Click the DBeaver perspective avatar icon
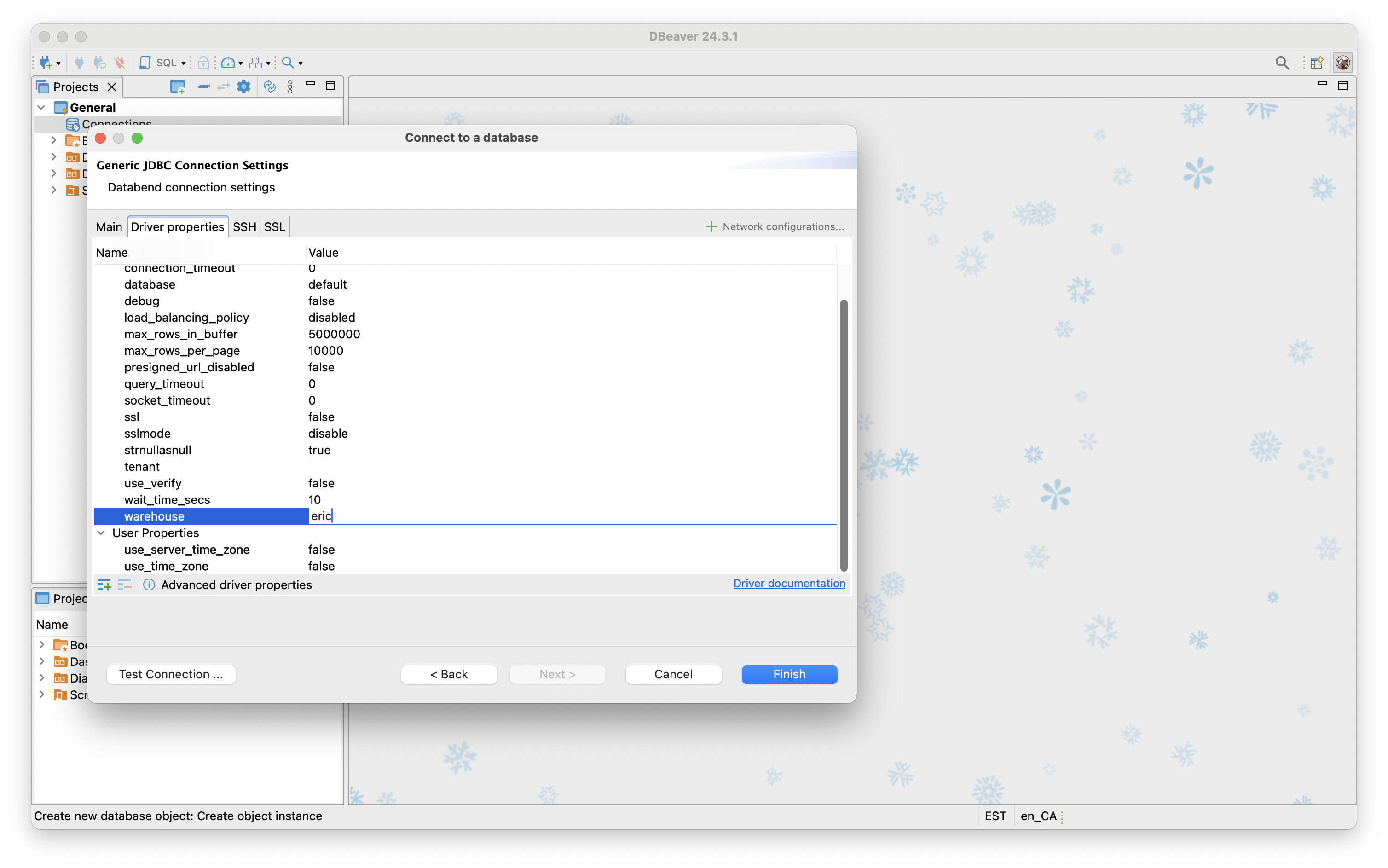The width and height of the screenshot is (1388, 868). click(1342, 63)
